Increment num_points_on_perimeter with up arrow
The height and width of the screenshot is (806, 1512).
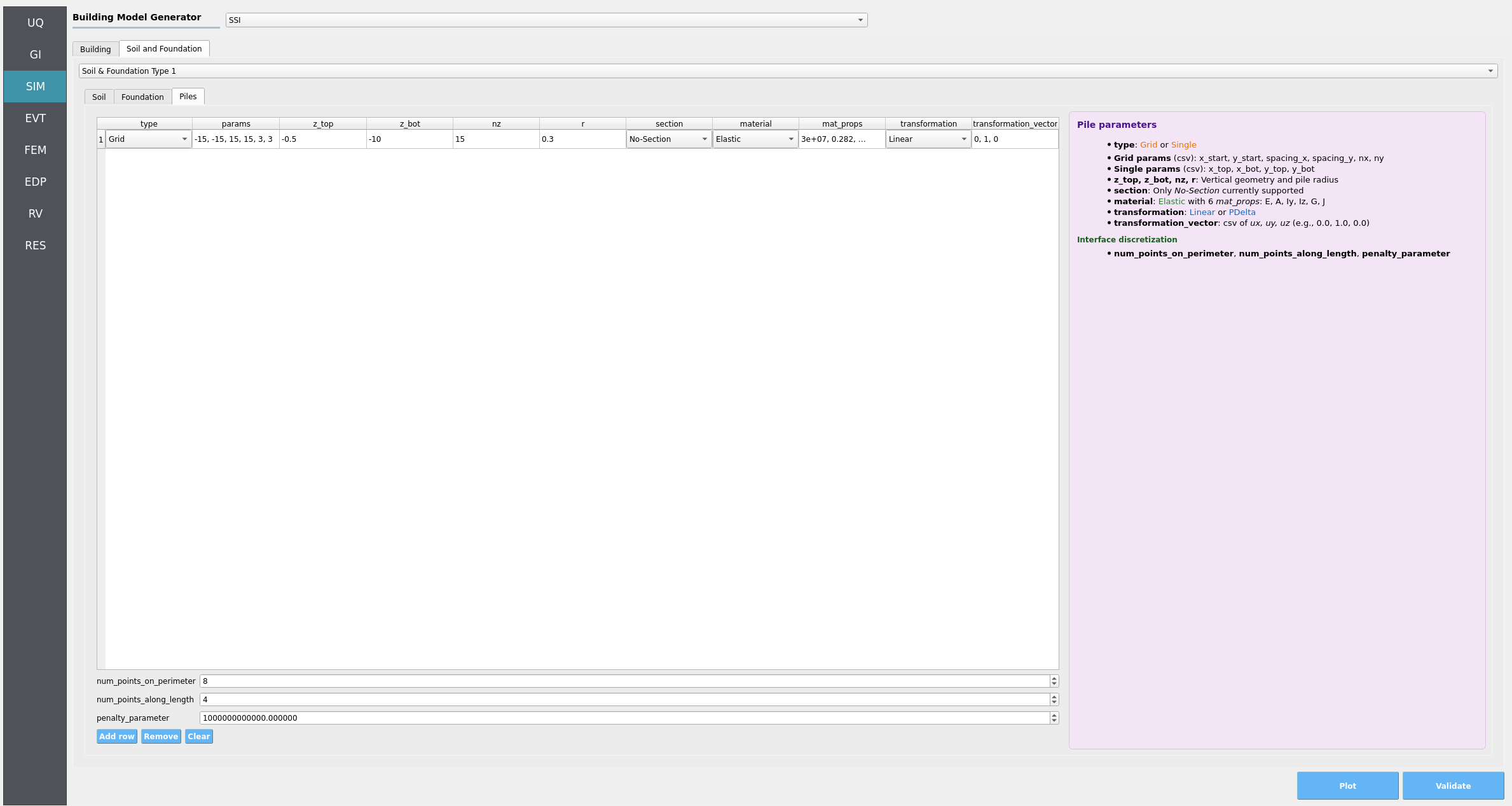coord(1054,678)
